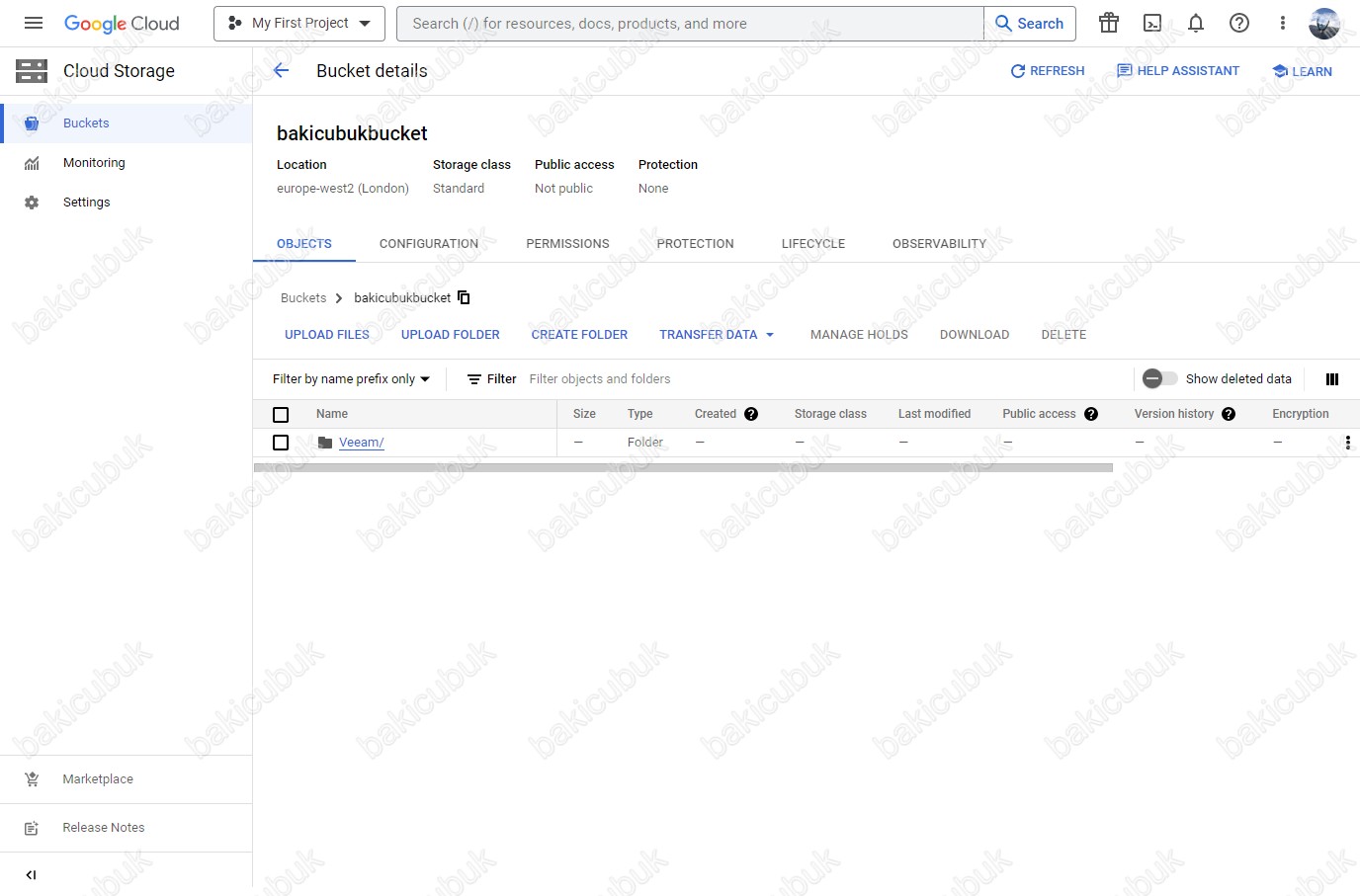Click the Filter funnel icon
The image size is (1360, 896).
(474, 379)
